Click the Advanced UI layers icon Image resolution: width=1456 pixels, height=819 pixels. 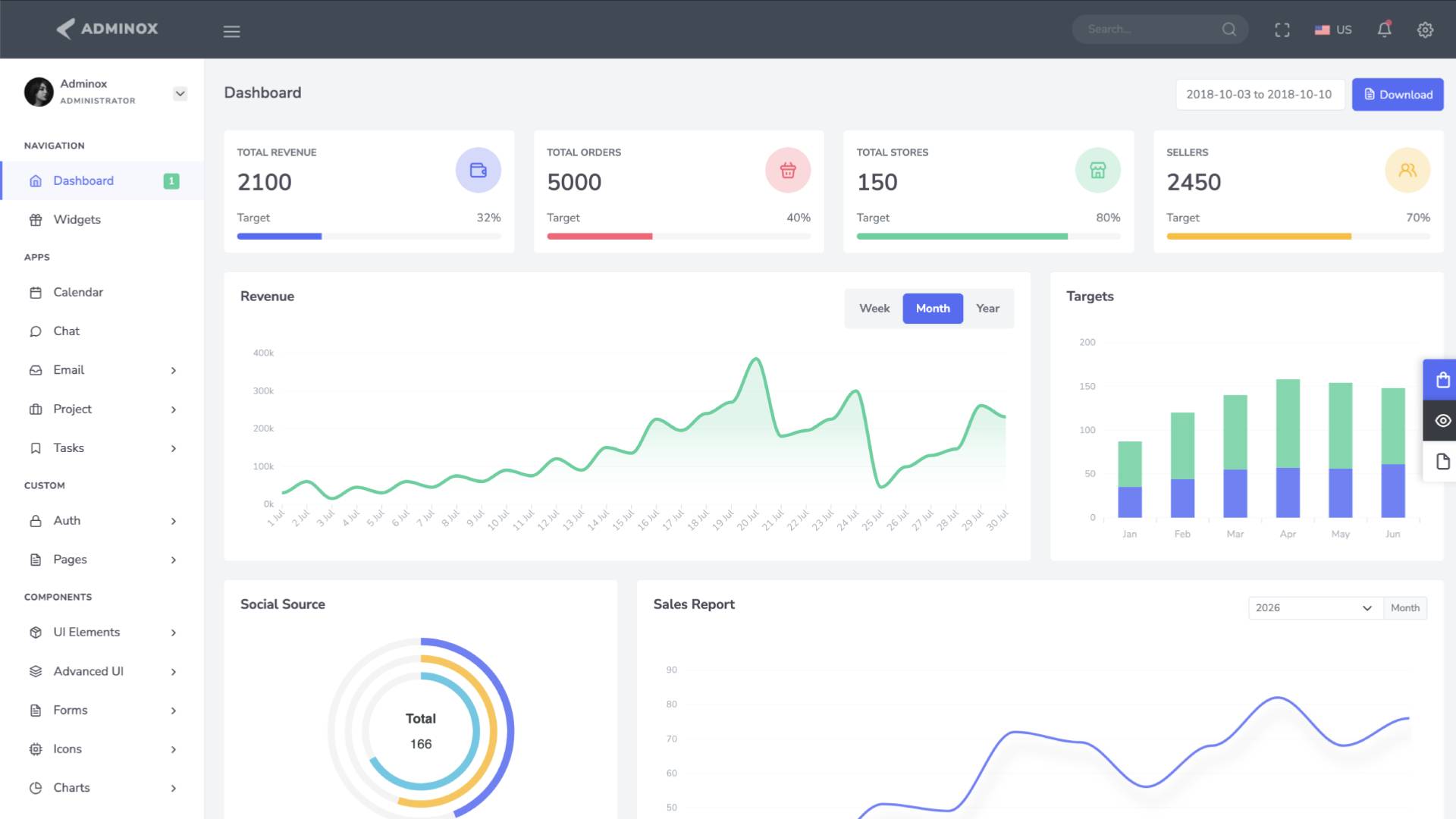tap(36, 671)
